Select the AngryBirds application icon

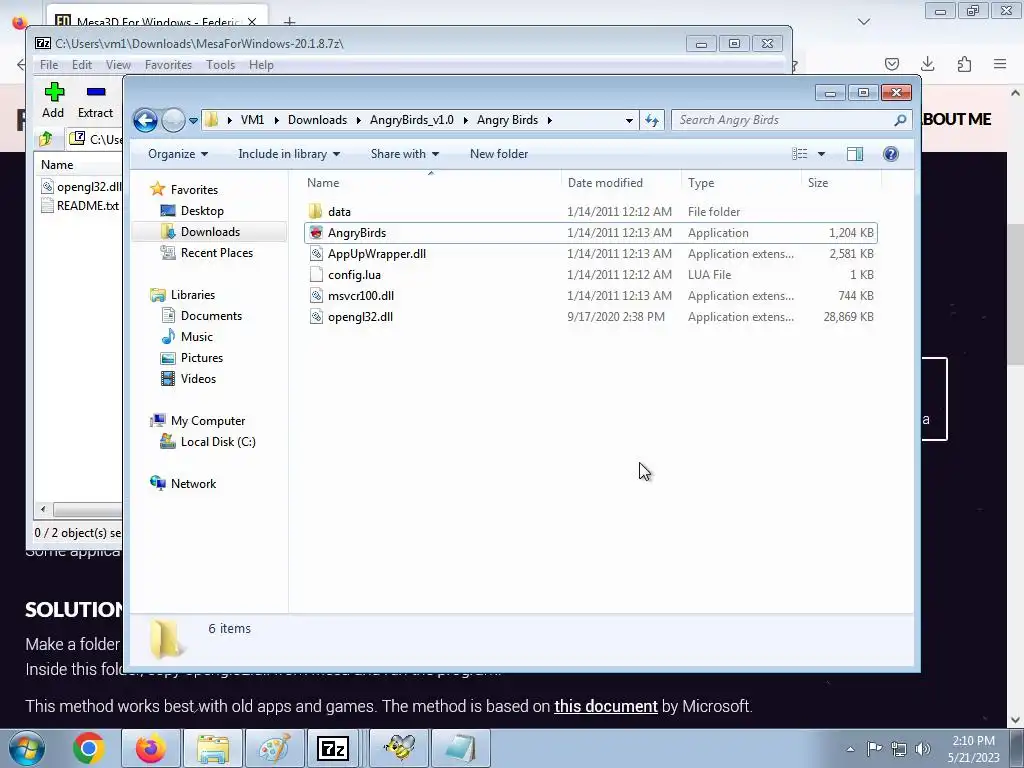316,232
